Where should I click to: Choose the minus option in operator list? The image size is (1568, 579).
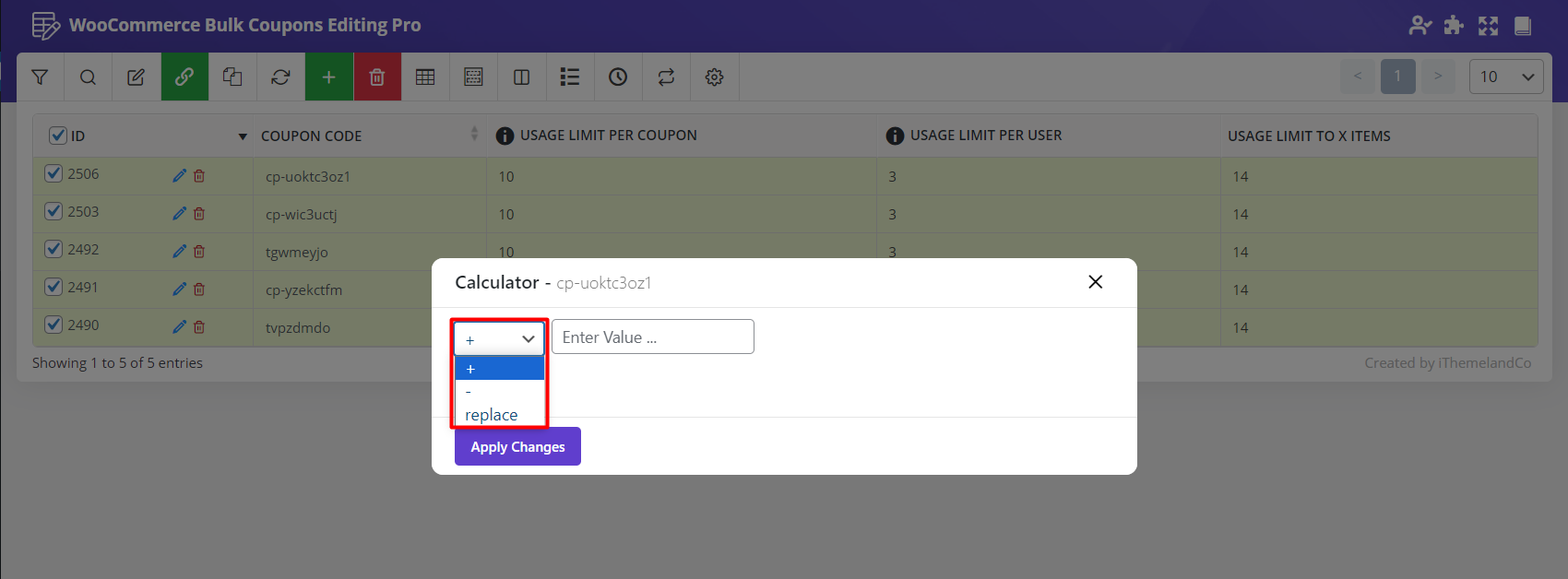(469, 392)
